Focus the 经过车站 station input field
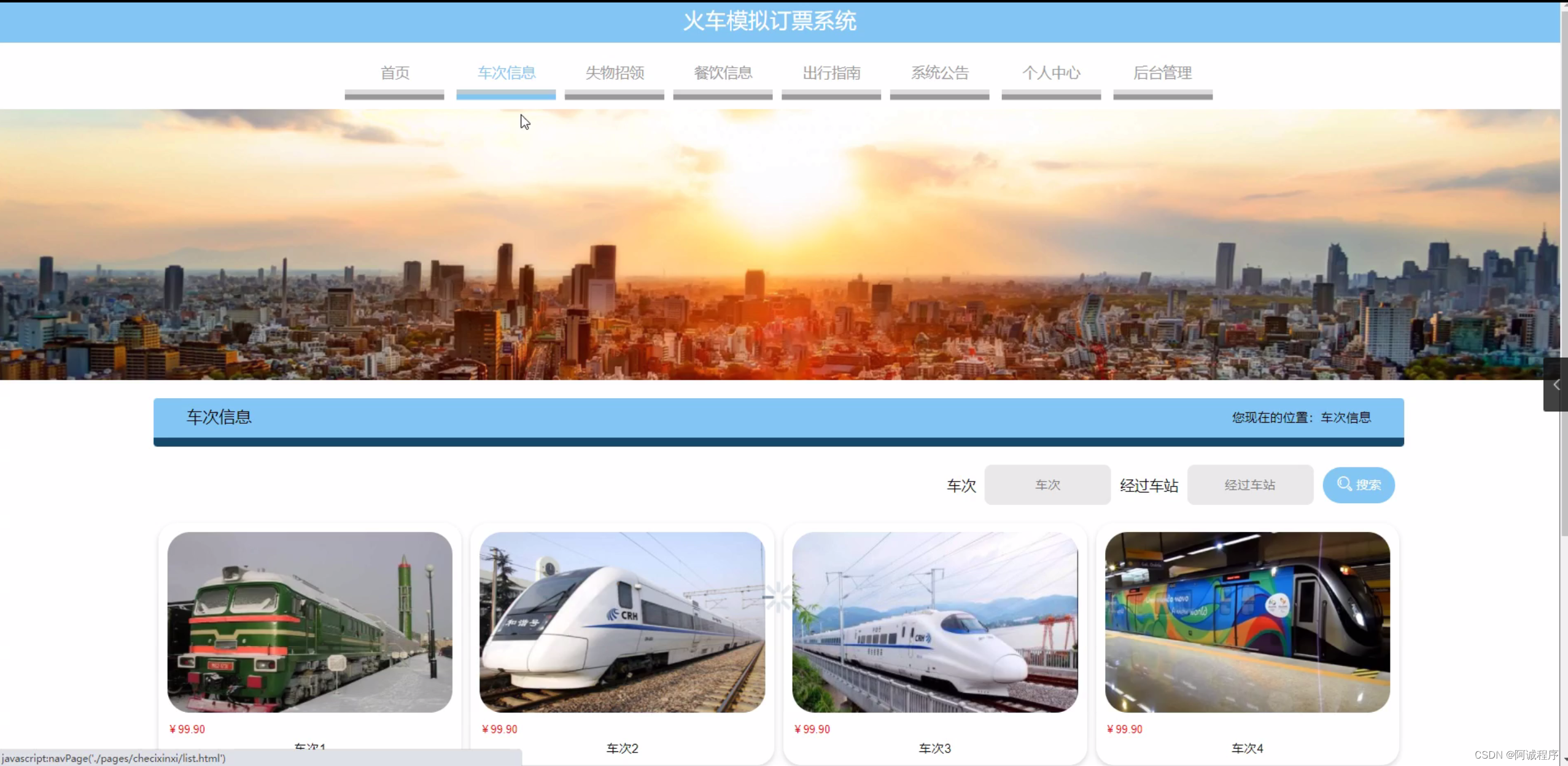The image size is (1568, 766). (1250, 485)
